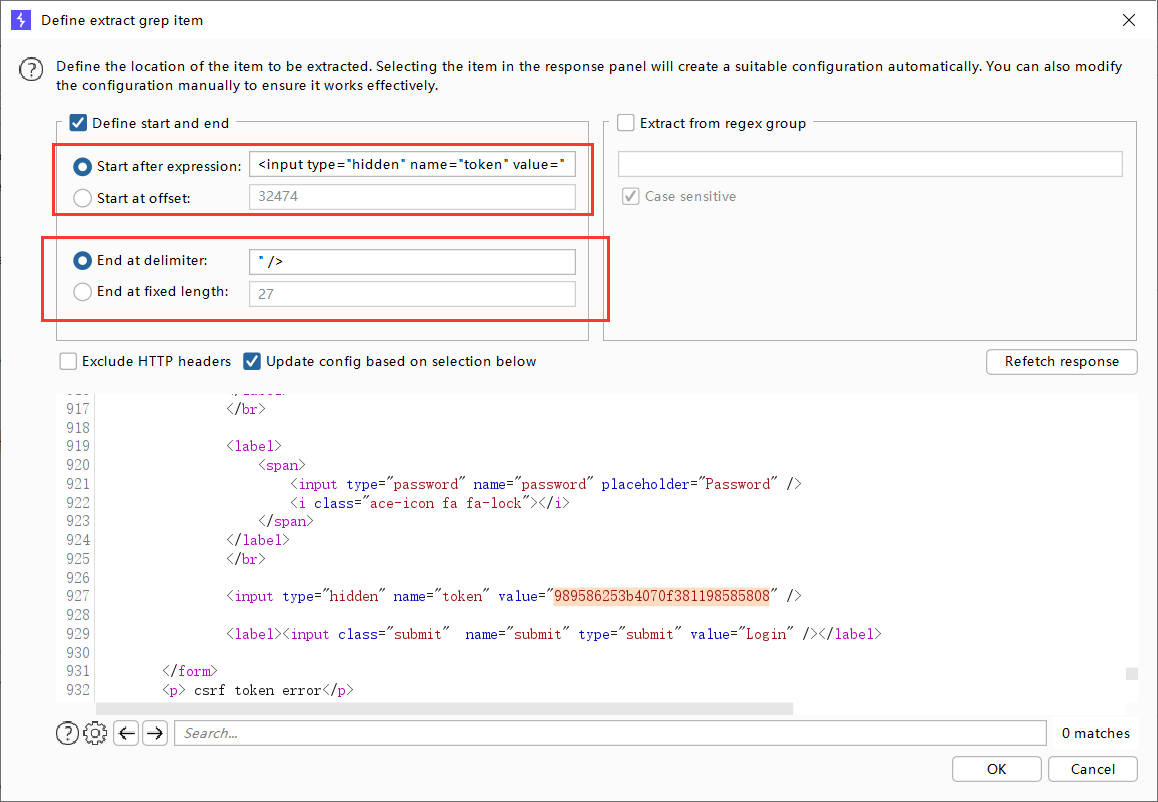
Task: Click the closing form tag on line 931
Action: point(190,671)
